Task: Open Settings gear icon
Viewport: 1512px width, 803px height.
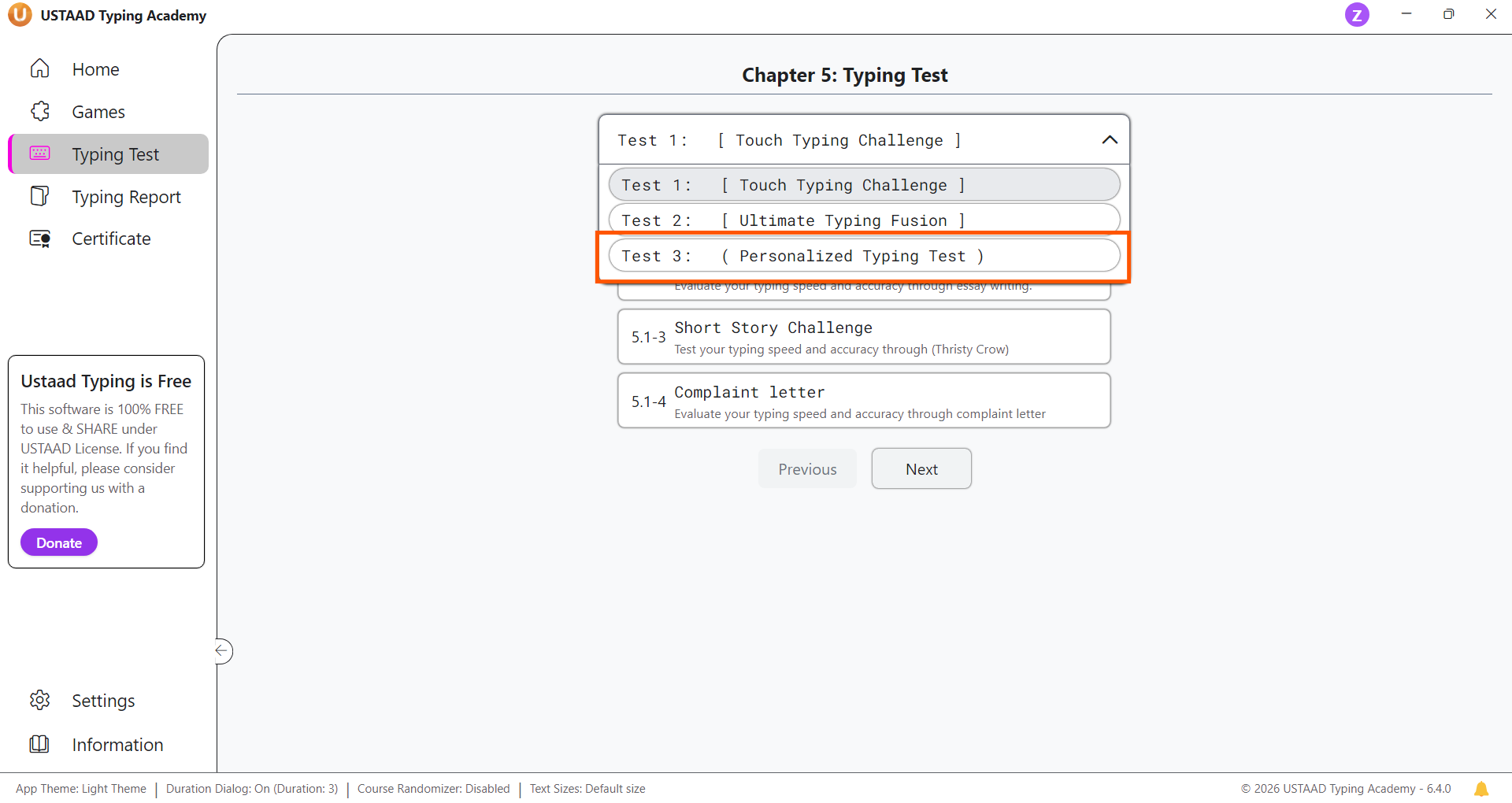Action: (x=39, y=700)
